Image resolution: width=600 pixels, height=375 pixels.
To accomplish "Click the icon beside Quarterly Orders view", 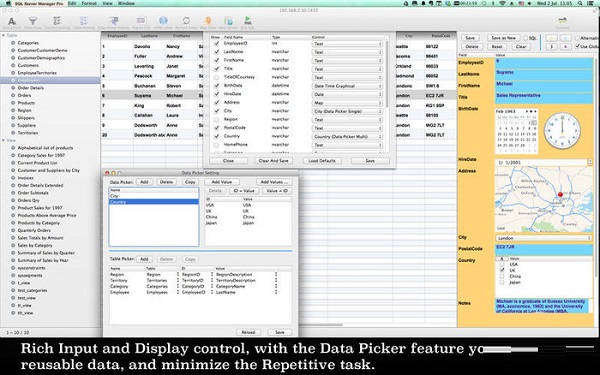I will click(x=13, y=230).
